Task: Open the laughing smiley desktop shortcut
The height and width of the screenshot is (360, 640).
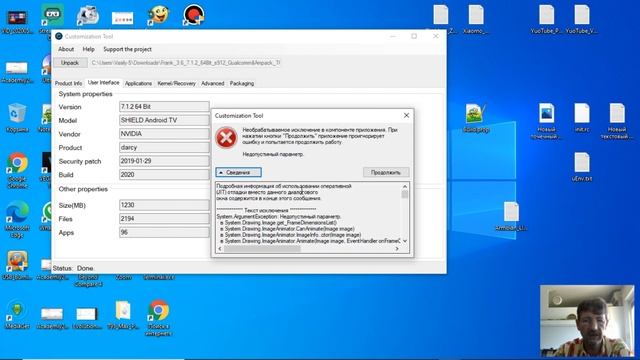Action: (158, 16)
